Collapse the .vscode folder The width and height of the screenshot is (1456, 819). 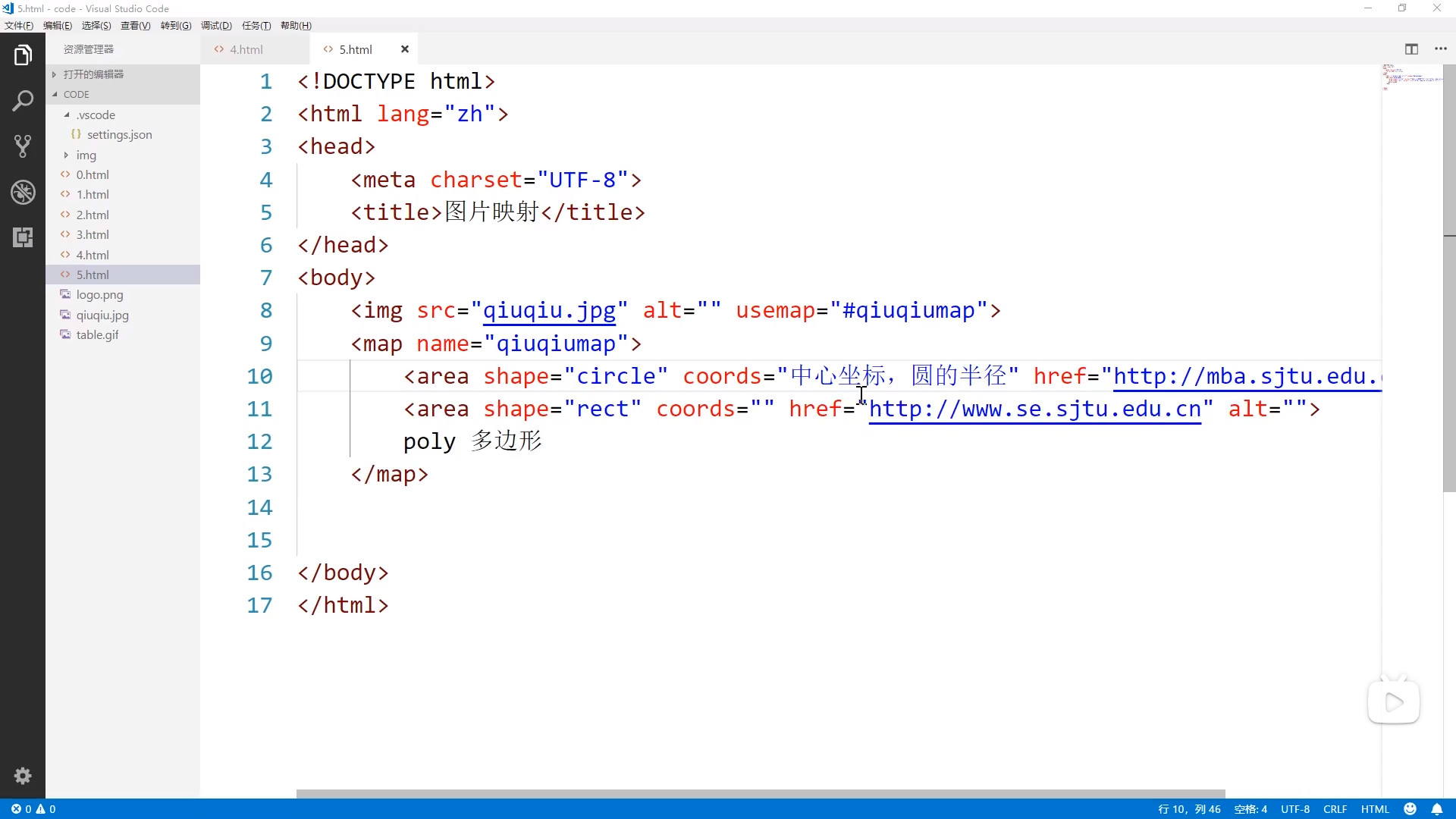point(96,115)
